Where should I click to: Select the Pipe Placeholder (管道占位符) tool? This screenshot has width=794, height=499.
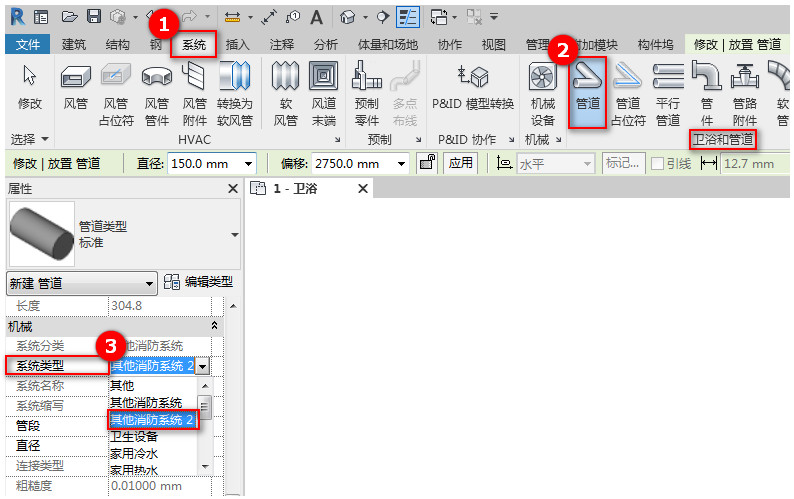click(x=628, y=94)
